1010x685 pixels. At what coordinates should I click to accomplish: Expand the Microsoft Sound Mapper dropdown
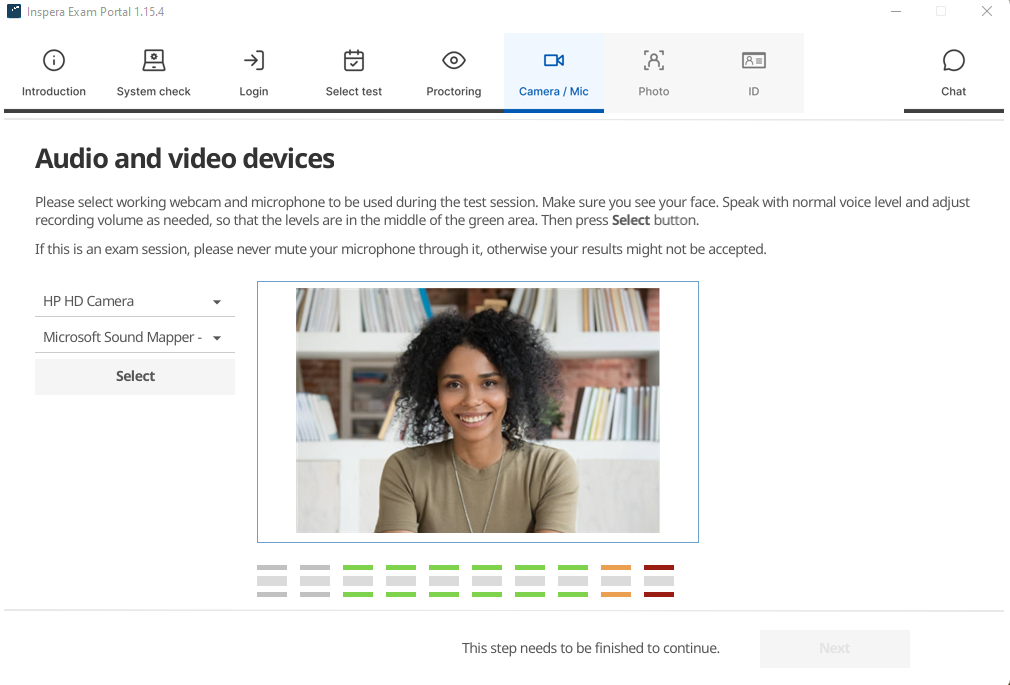[x=135, y=338]
